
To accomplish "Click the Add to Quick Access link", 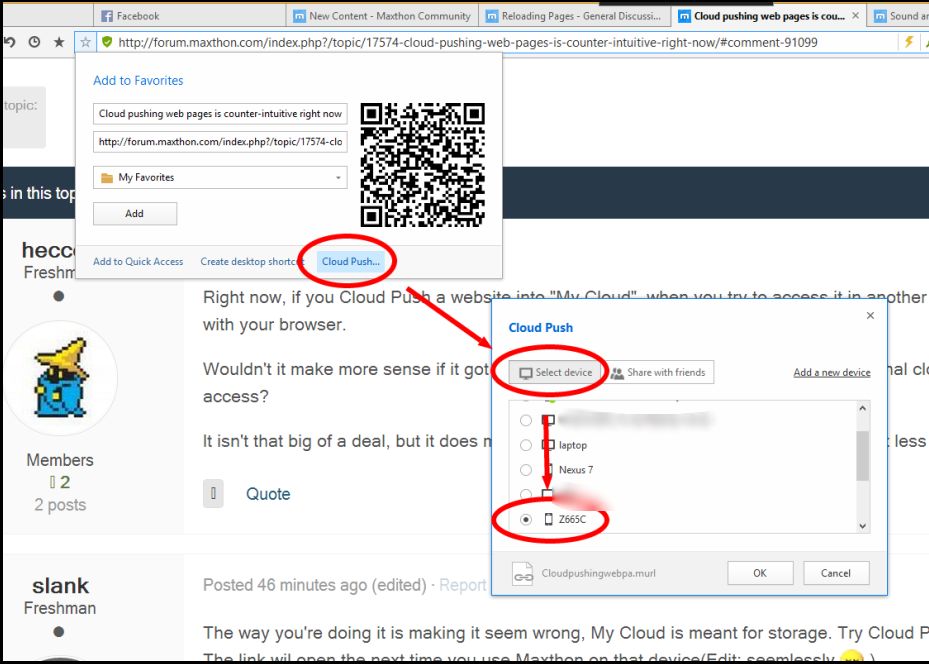I will (138, 261).
